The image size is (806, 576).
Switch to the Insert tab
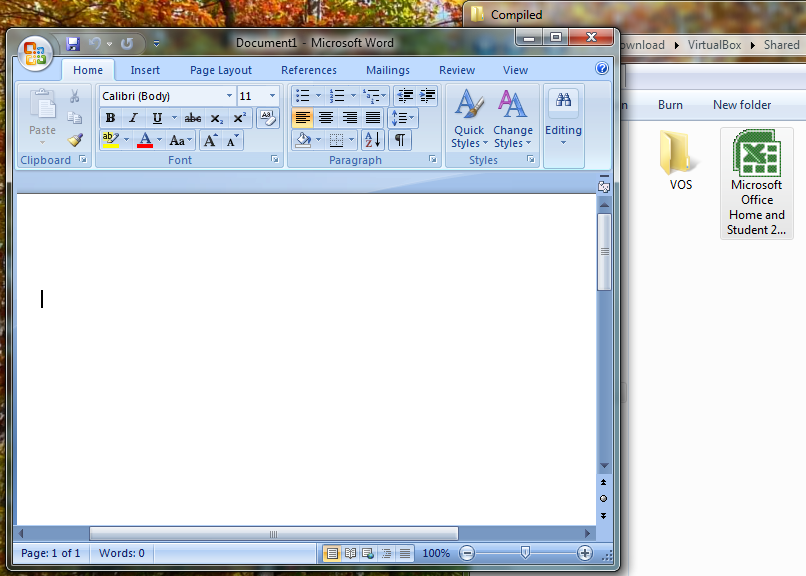tap(145, 70)
